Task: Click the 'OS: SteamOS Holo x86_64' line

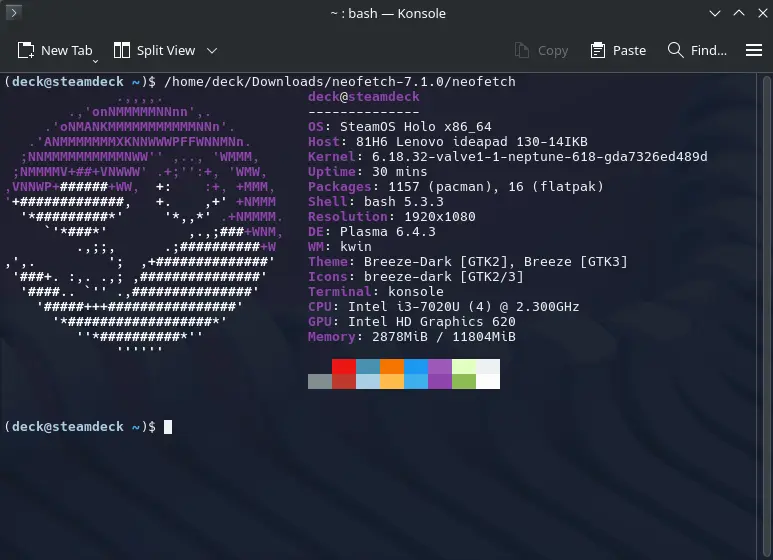Action: coord(400,127)
